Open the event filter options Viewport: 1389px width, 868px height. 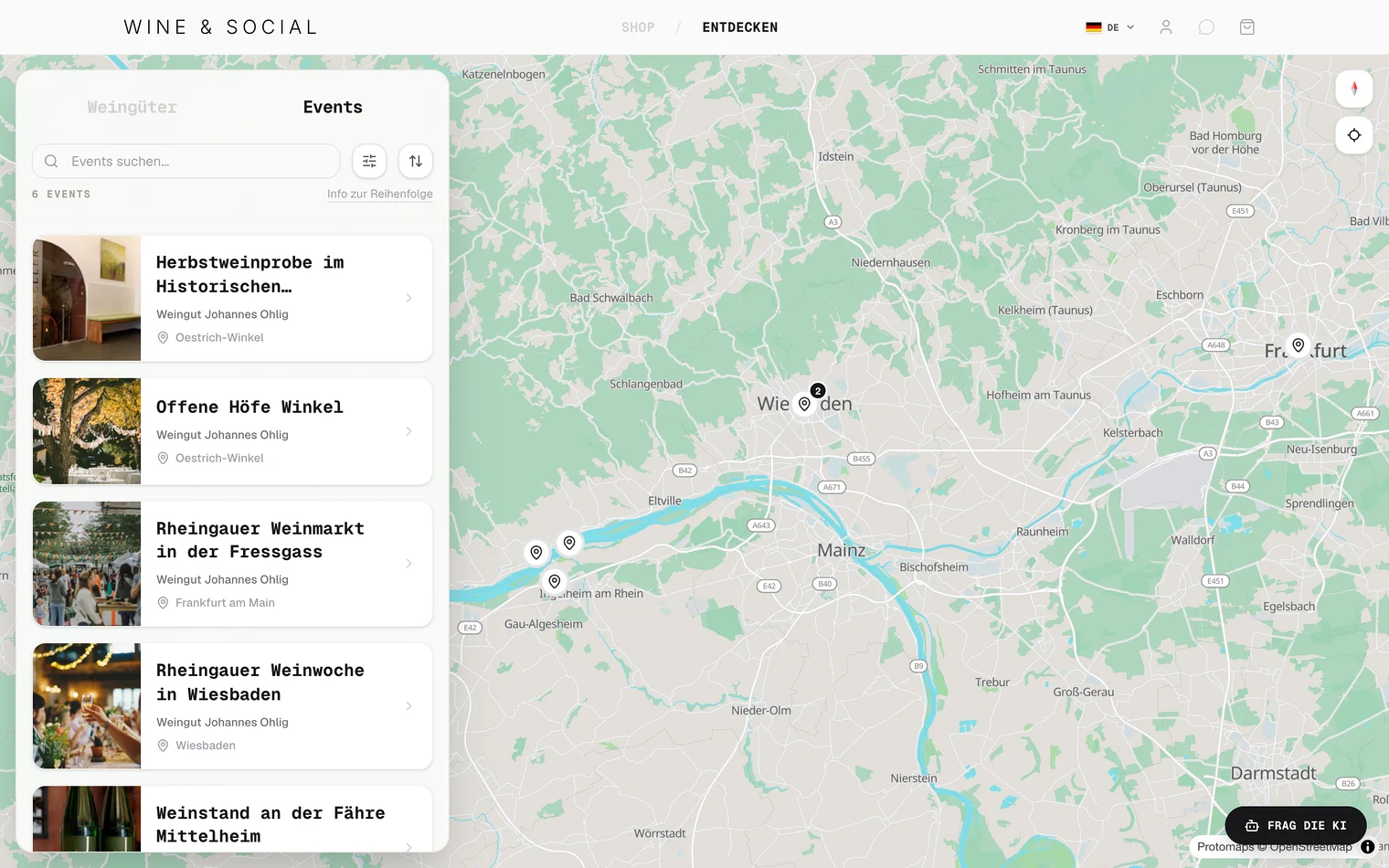369,161
